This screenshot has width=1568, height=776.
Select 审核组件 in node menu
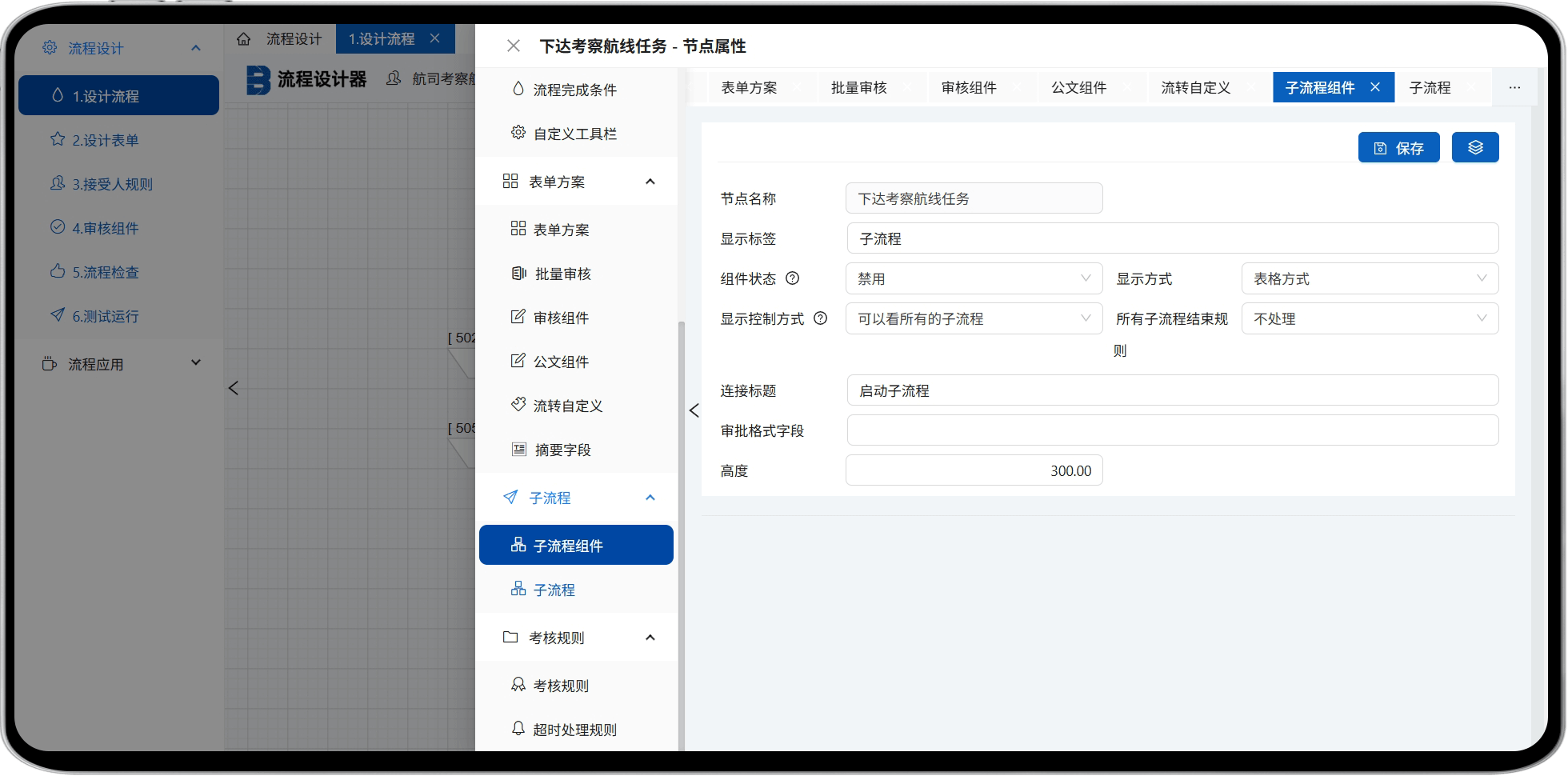[x=576, y=318]
